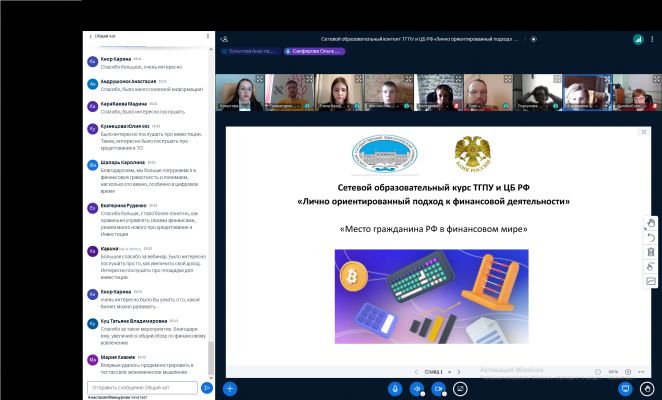Viewport: 662px width, 400px height.
Task: Open the slide selector dropdown
Action: (x=438, y=372)
